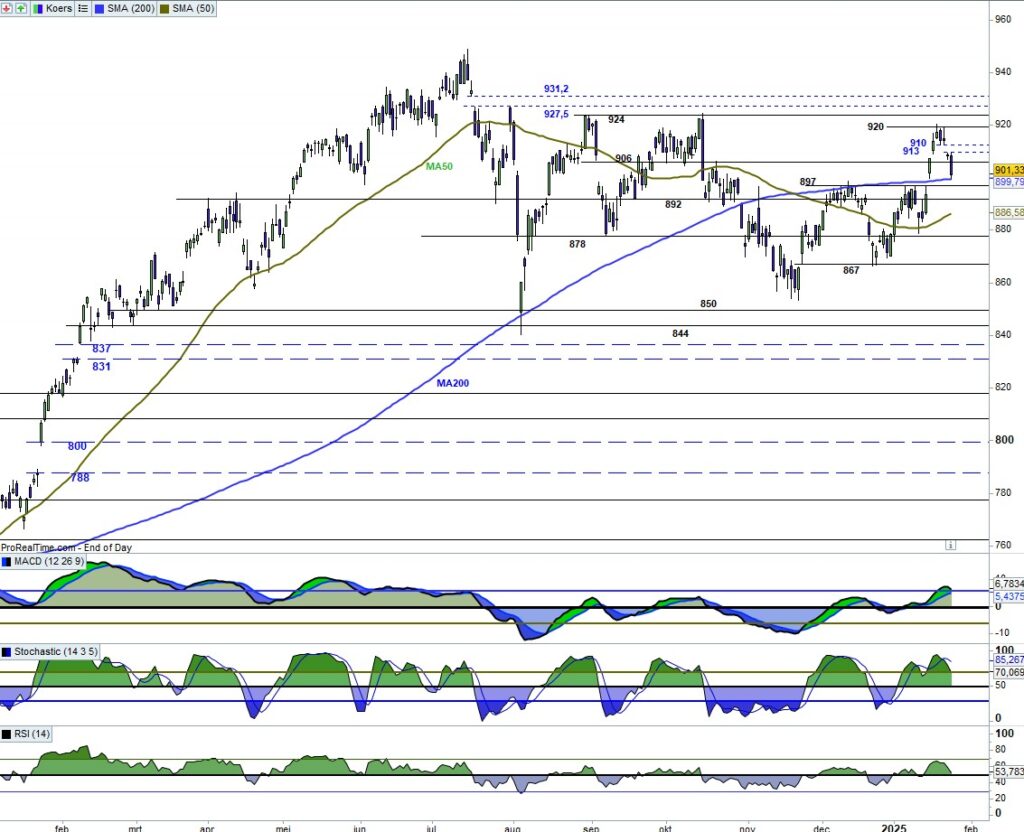This screenshot has height=832, width=1024.
Task: Select the blue SMA (200) color swatch
Action: click(100, 8)
